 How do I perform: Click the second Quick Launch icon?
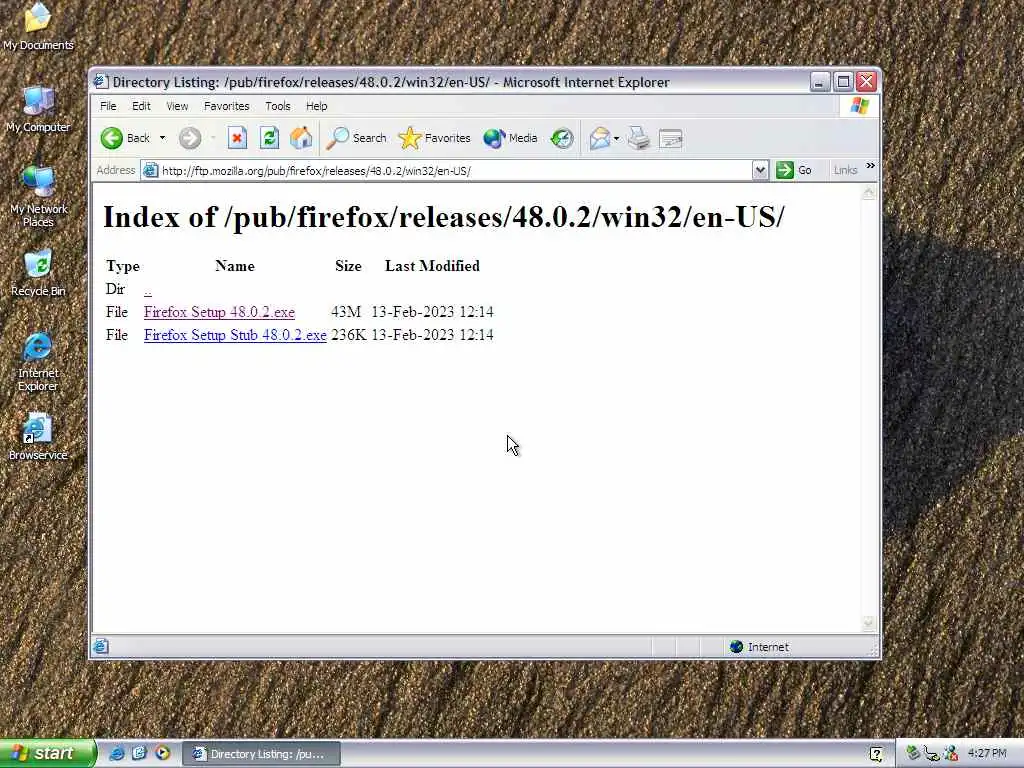139,753
